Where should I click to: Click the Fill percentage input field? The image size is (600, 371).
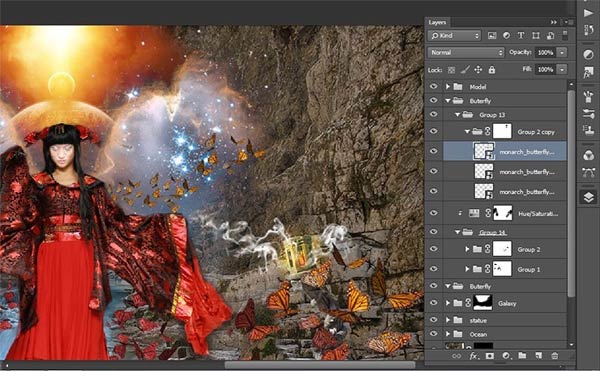(546, 70)
